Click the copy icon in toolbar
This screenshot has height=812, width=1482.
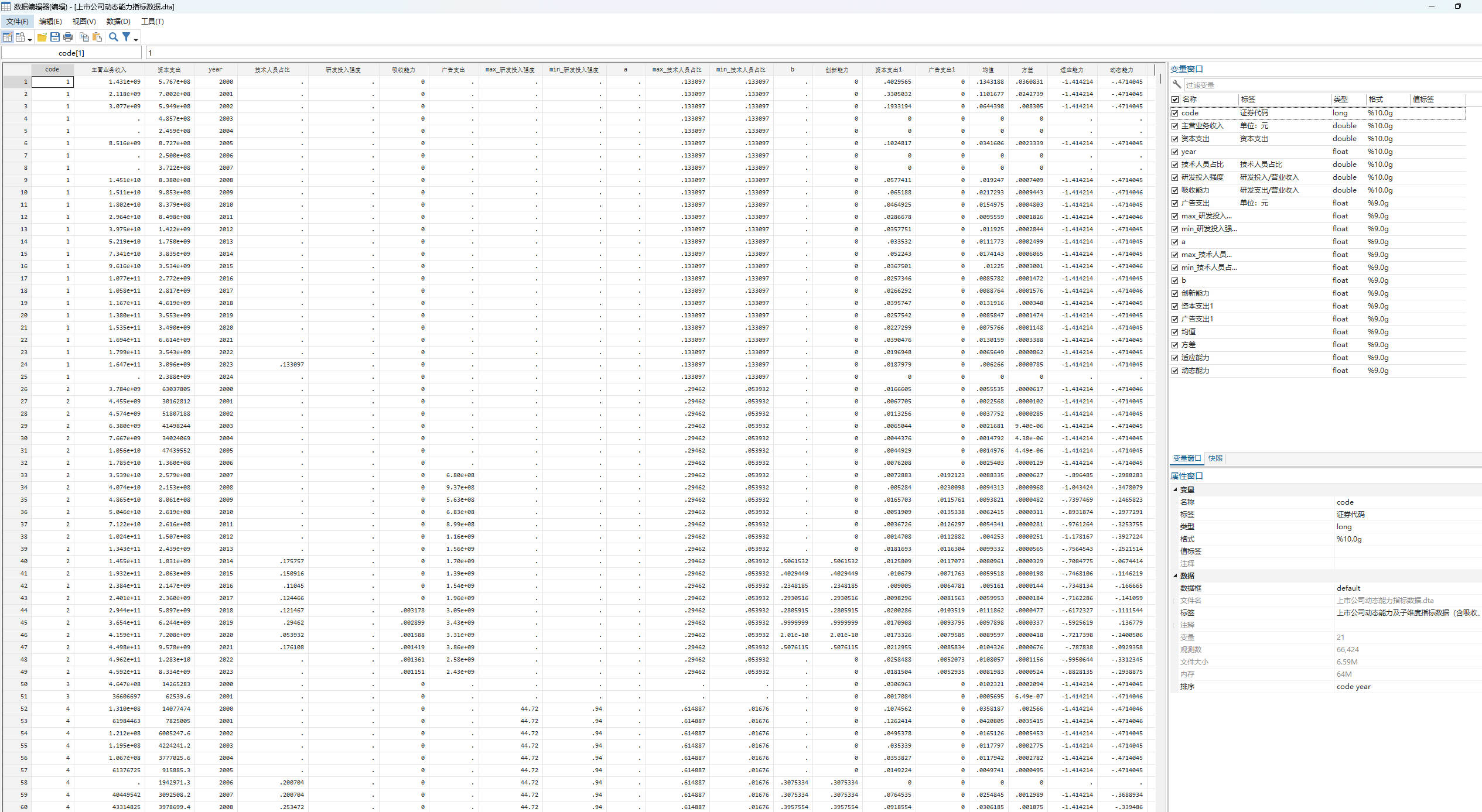tap(84, 37)
